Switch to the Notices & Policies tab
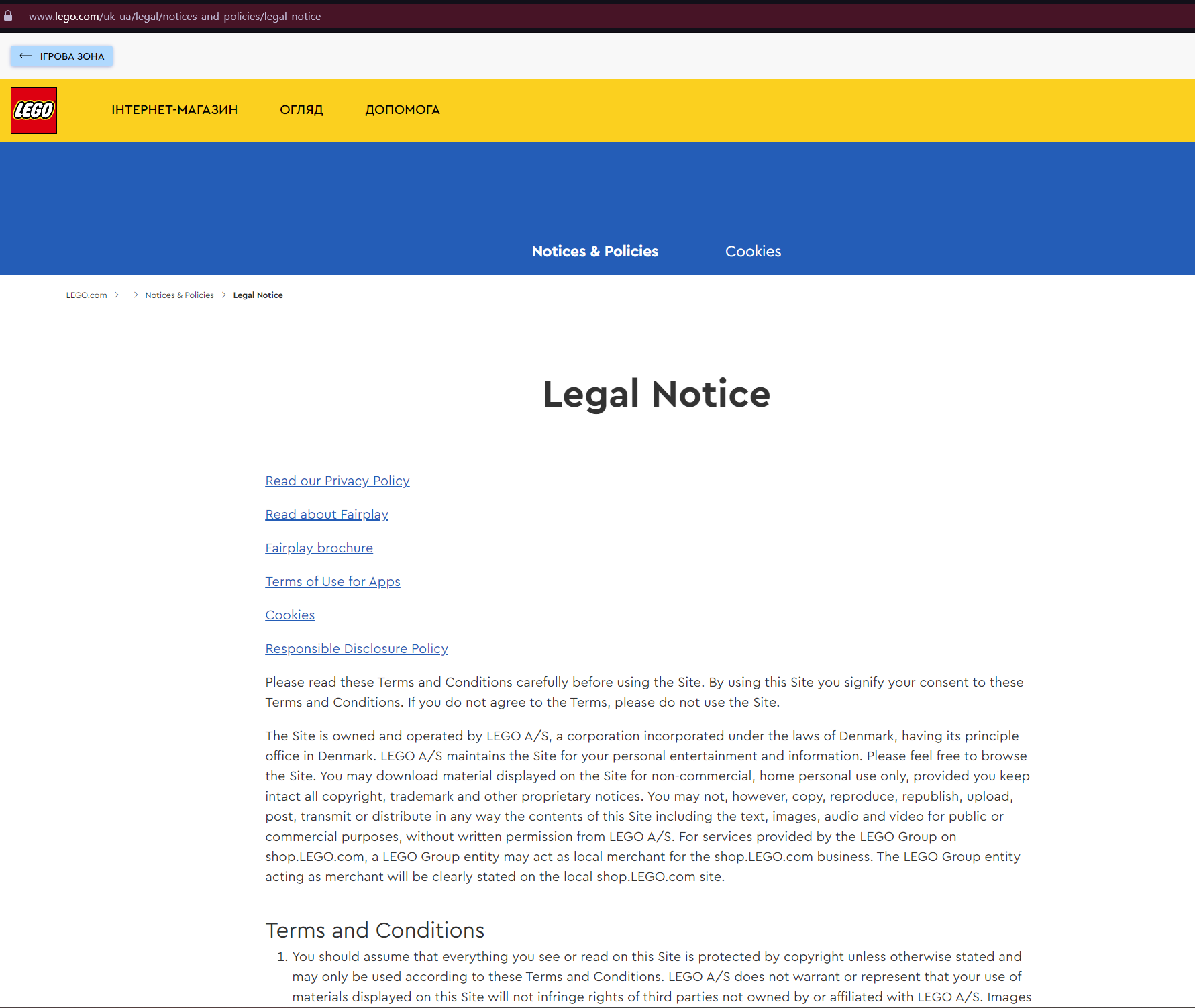This screenshot has height=1008, width=1195. coord(594,252)
